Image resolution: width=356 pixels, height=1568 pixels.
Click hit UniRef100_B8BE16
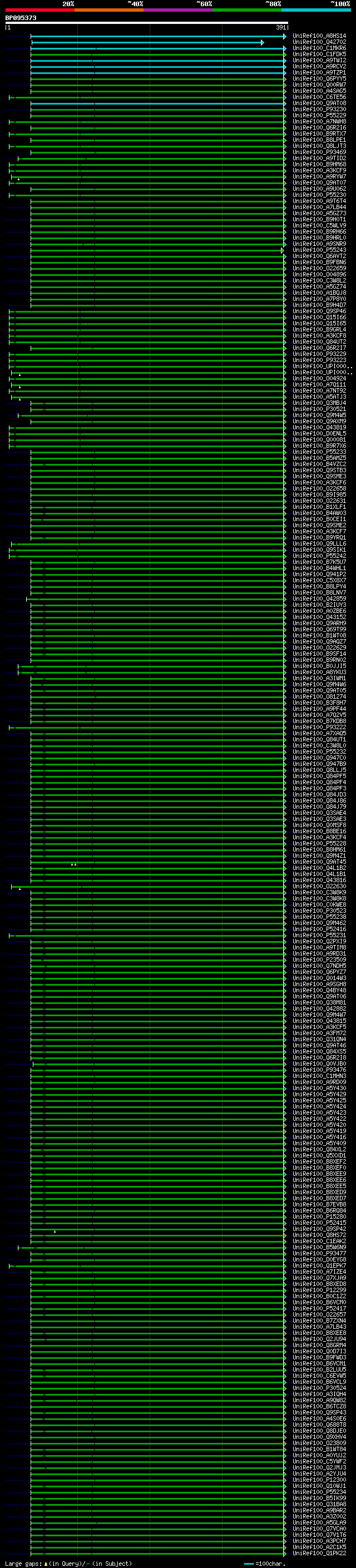pos(319,832)
